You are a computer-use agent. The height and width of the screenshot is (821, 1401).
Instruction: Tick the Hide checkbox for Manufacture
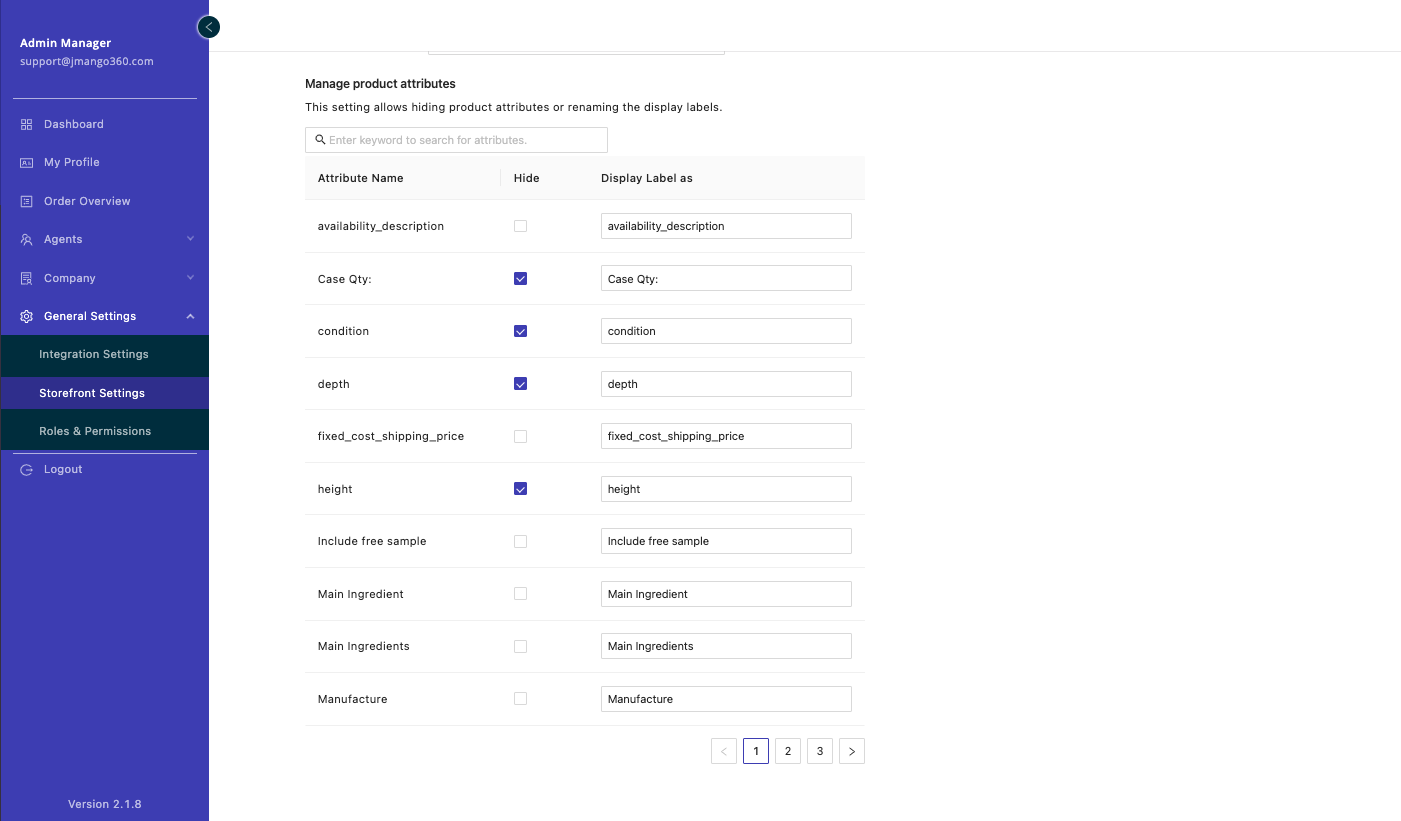tap(520, 699)
